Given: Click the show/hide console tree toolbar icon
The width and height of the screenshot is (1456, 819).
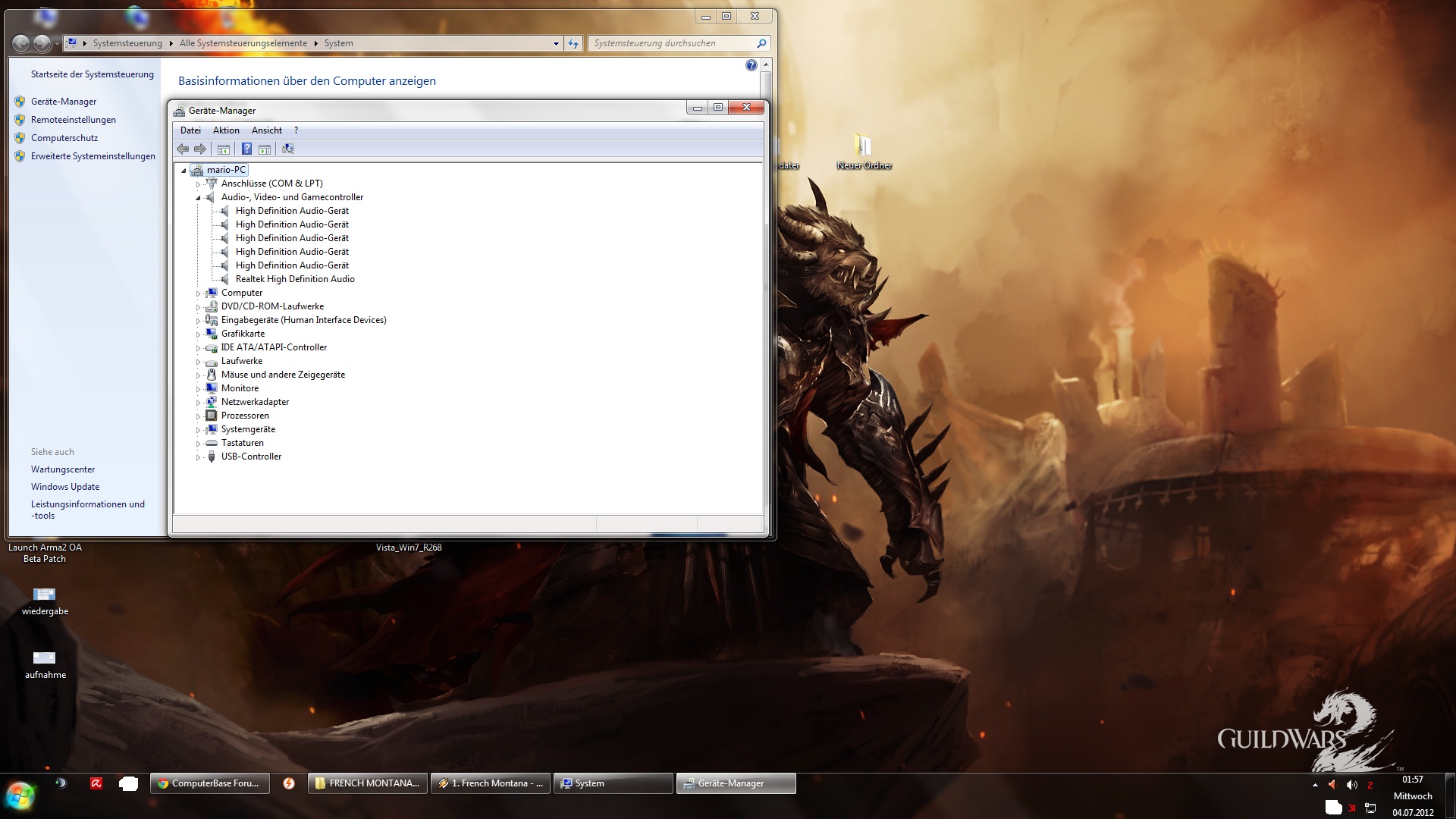Looking at the screenshot, I should (223, 149).
